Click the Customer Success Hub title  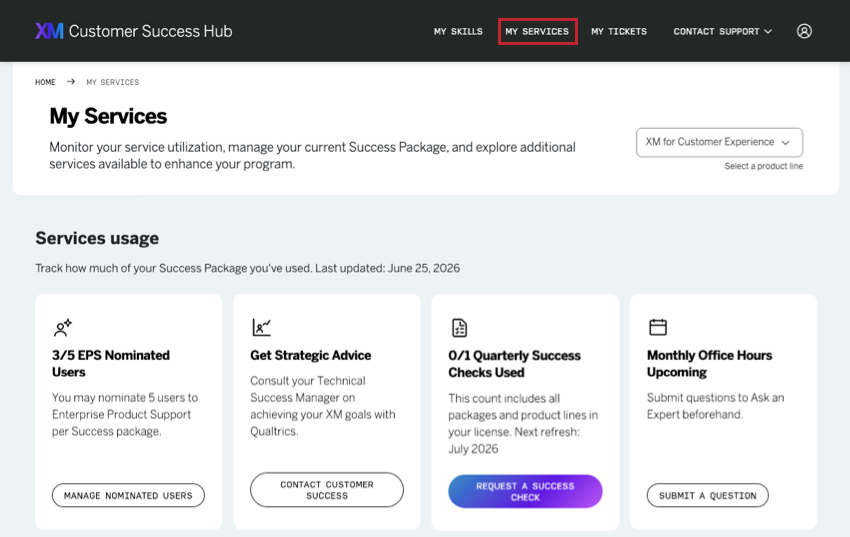[x=150, y=31]
